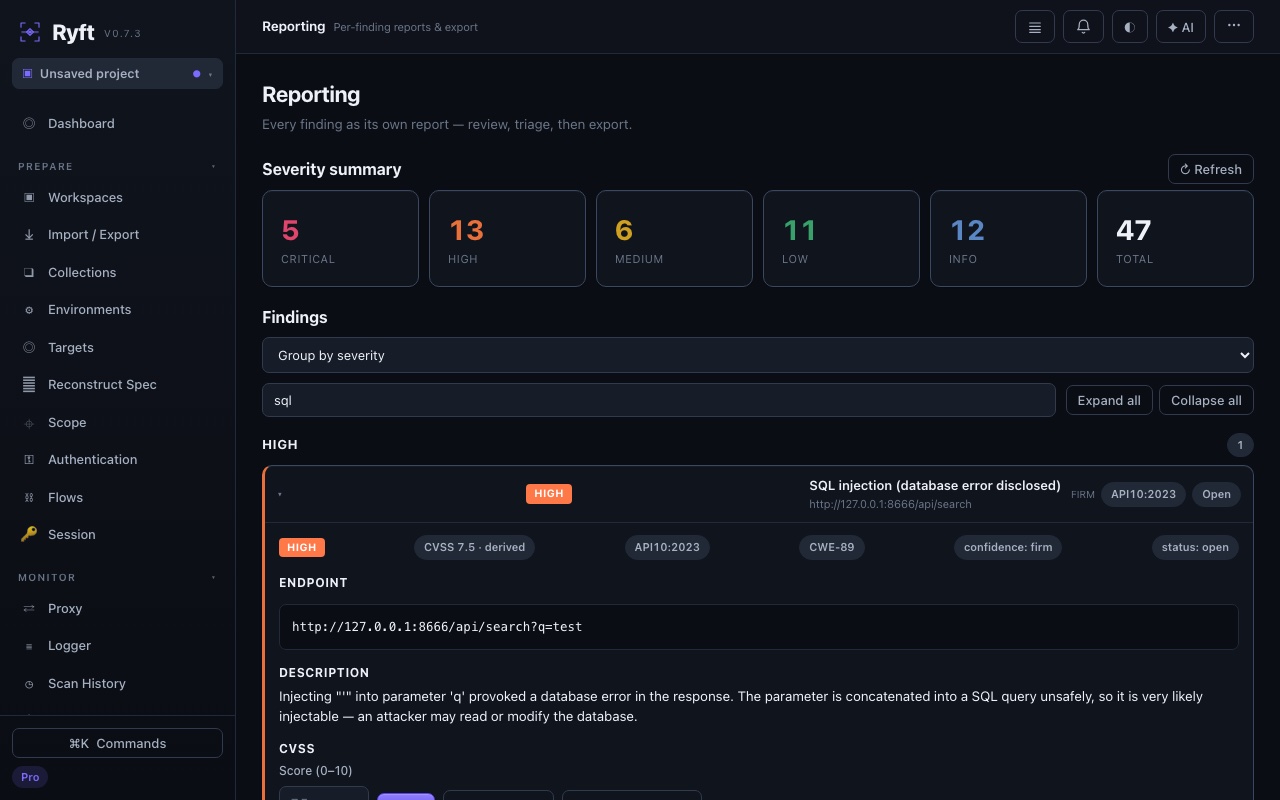Open the Scope page
This screenshot has height=800, width=1280.
tap(117, 422)
